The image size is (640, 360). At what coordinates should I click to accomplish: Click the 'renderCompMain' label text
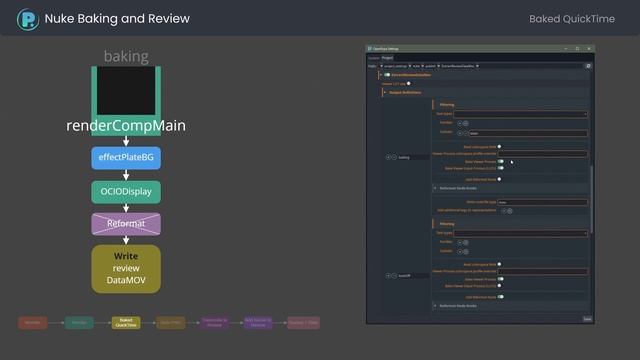point(126,125)
